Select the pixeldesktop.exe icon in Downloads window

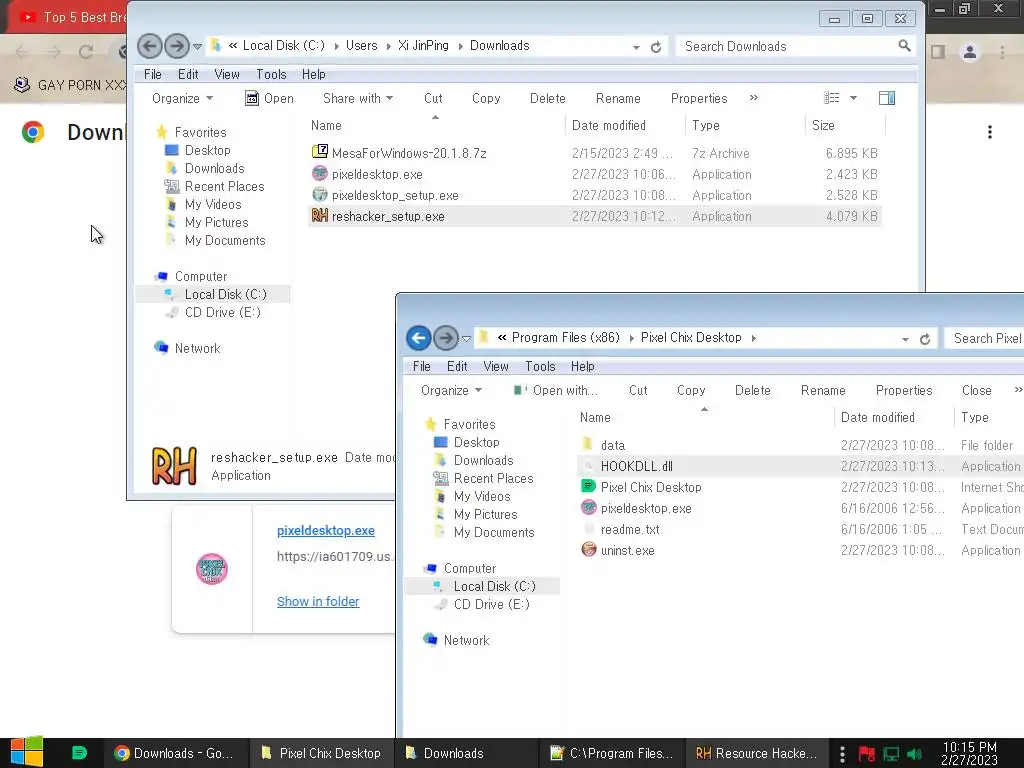[319, 174]
